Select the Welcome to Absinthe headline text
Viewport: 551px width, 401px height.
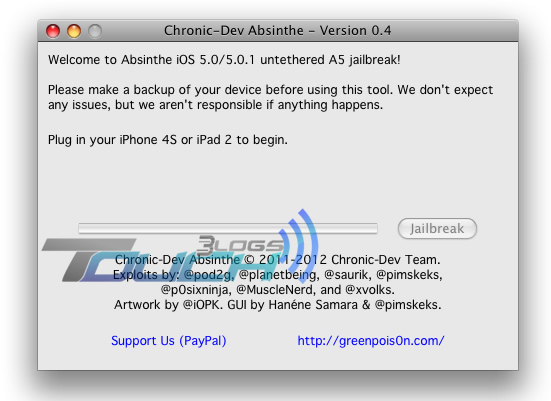[224, 60]
